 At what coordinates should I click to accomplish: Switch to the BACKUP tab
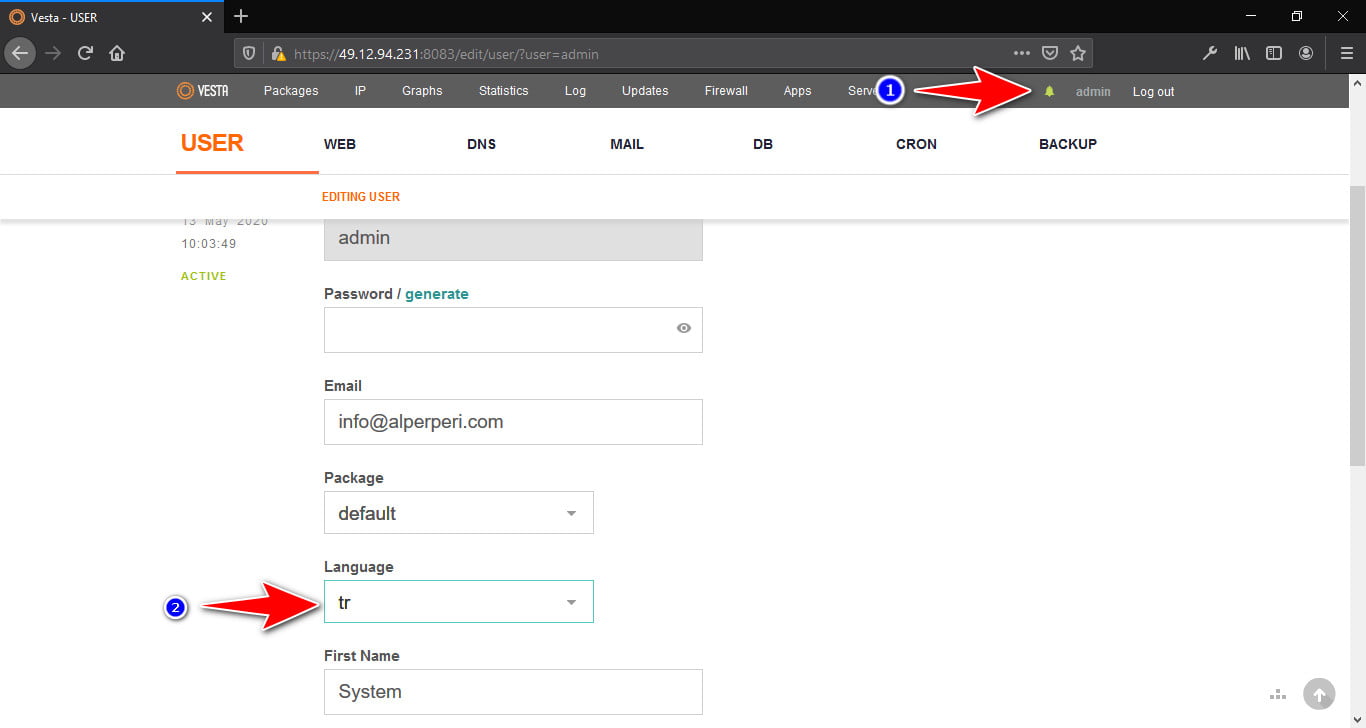click(1068, 144)
